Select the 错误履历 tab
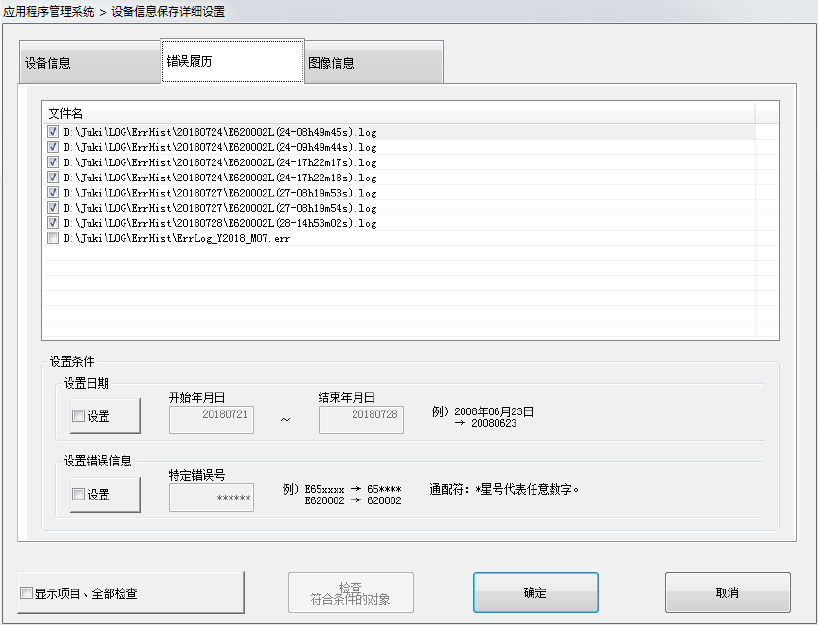This screenshot has height=625, width=818. pyautogui.click(x=232, y=61)
